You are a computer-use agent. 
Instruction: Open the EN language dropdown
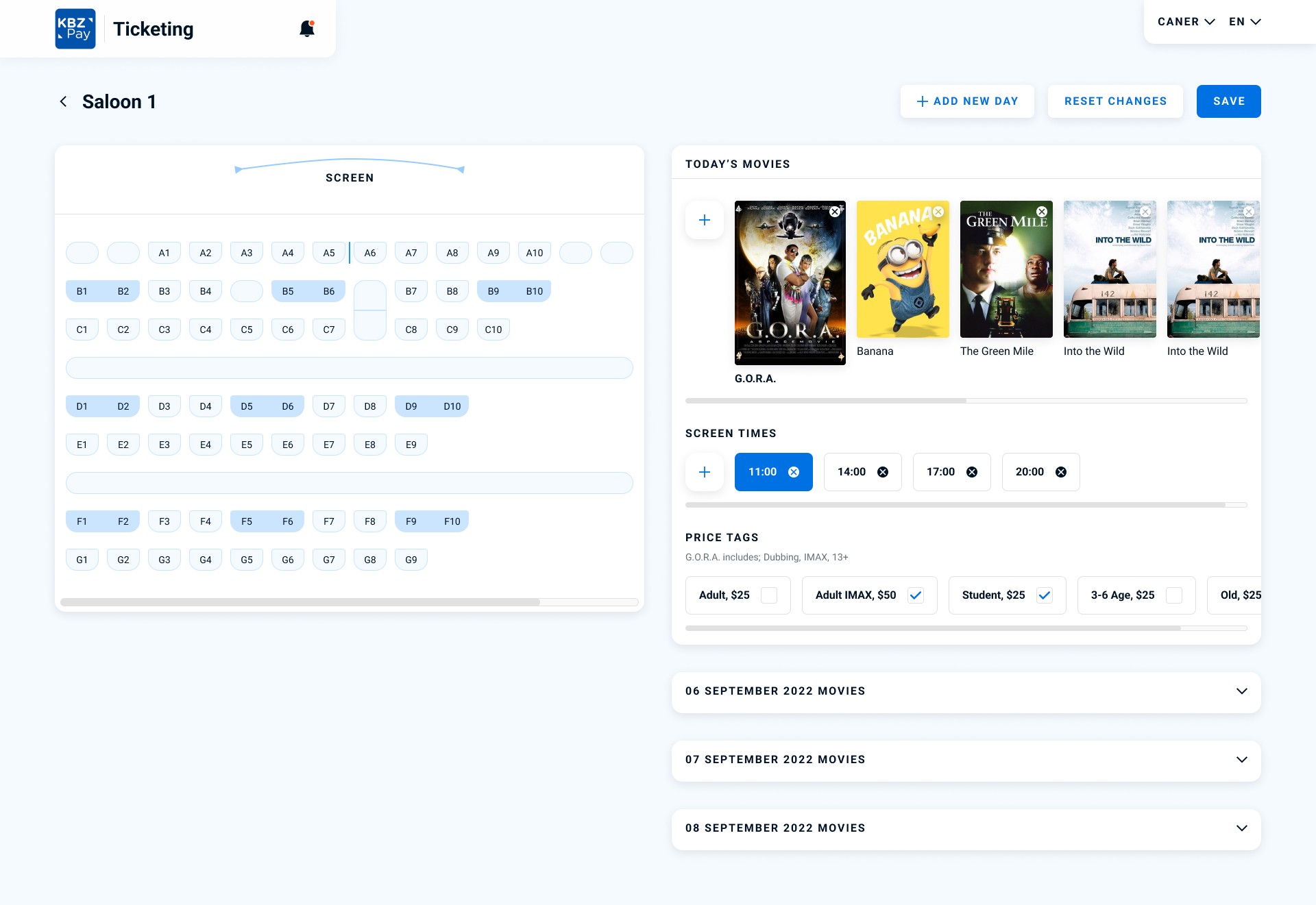1244,22
